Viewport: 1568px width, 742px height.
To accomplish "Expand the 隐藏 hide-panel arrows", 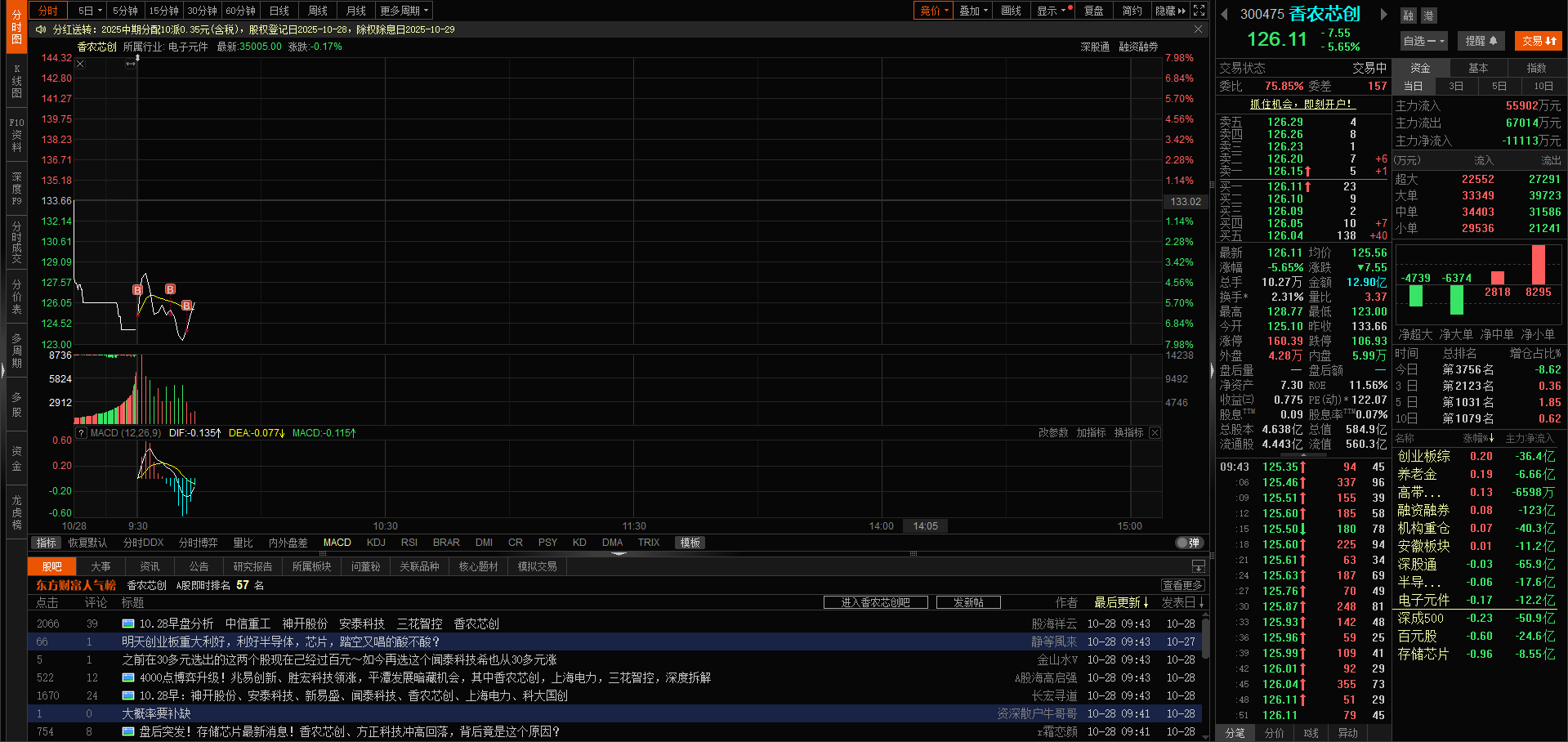I will point(1170,11).
